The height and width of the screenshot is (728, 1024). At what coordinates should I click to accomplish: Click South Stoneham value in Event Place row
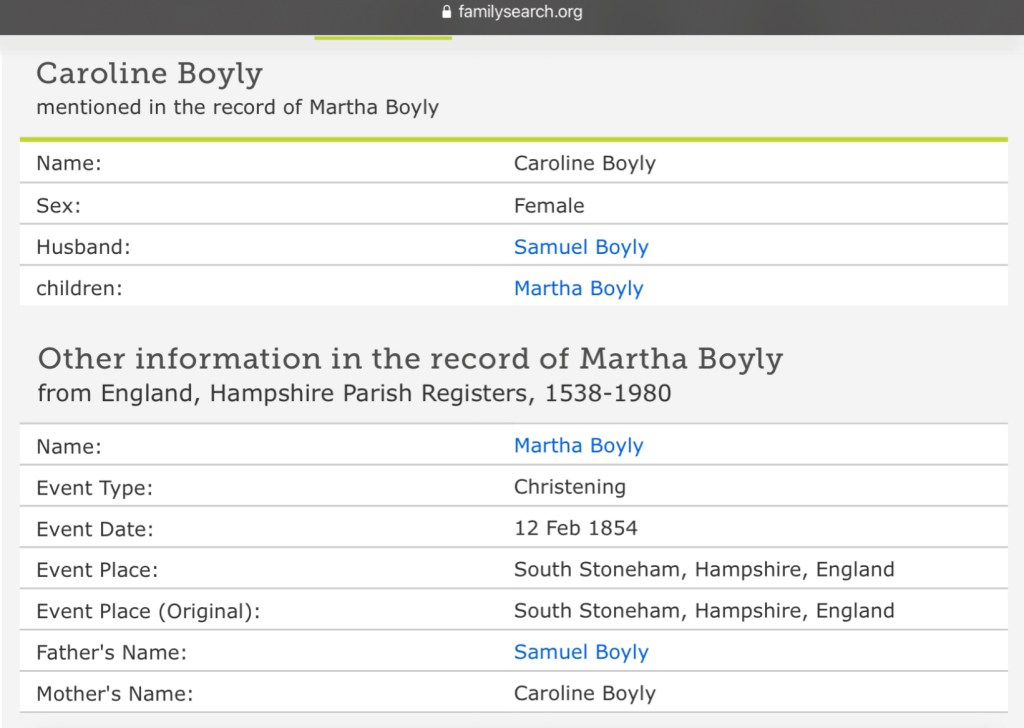tap(703, 570)
